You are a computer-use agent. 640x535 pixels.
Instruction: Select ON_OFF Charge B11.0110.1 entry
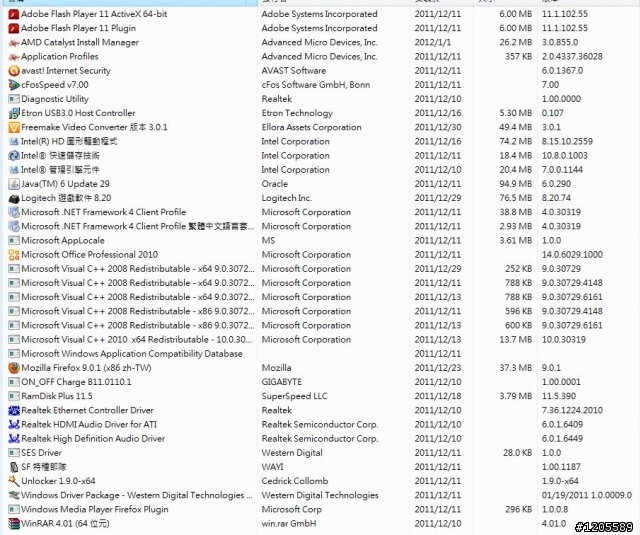coord(76,382)
